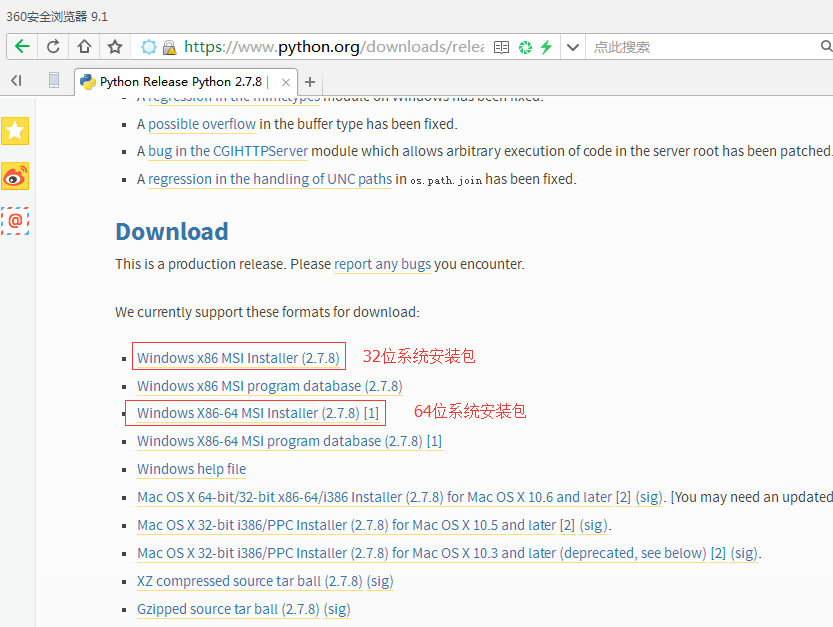Click (sig) link for Mac OS X 10.6 installer
Viewport: 833px width, 627px height.
649,497
